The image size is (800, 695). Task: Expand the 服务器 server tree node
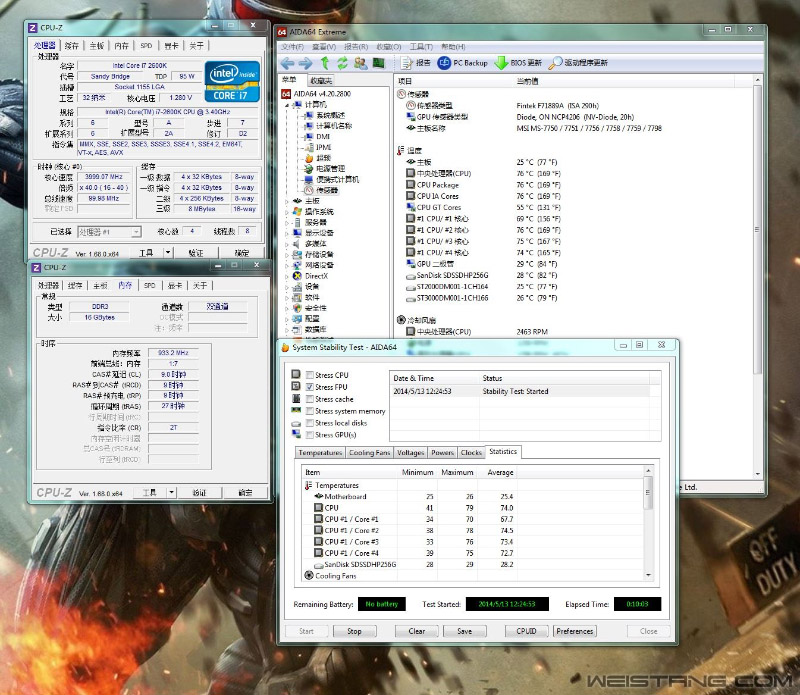click(287, 222)
